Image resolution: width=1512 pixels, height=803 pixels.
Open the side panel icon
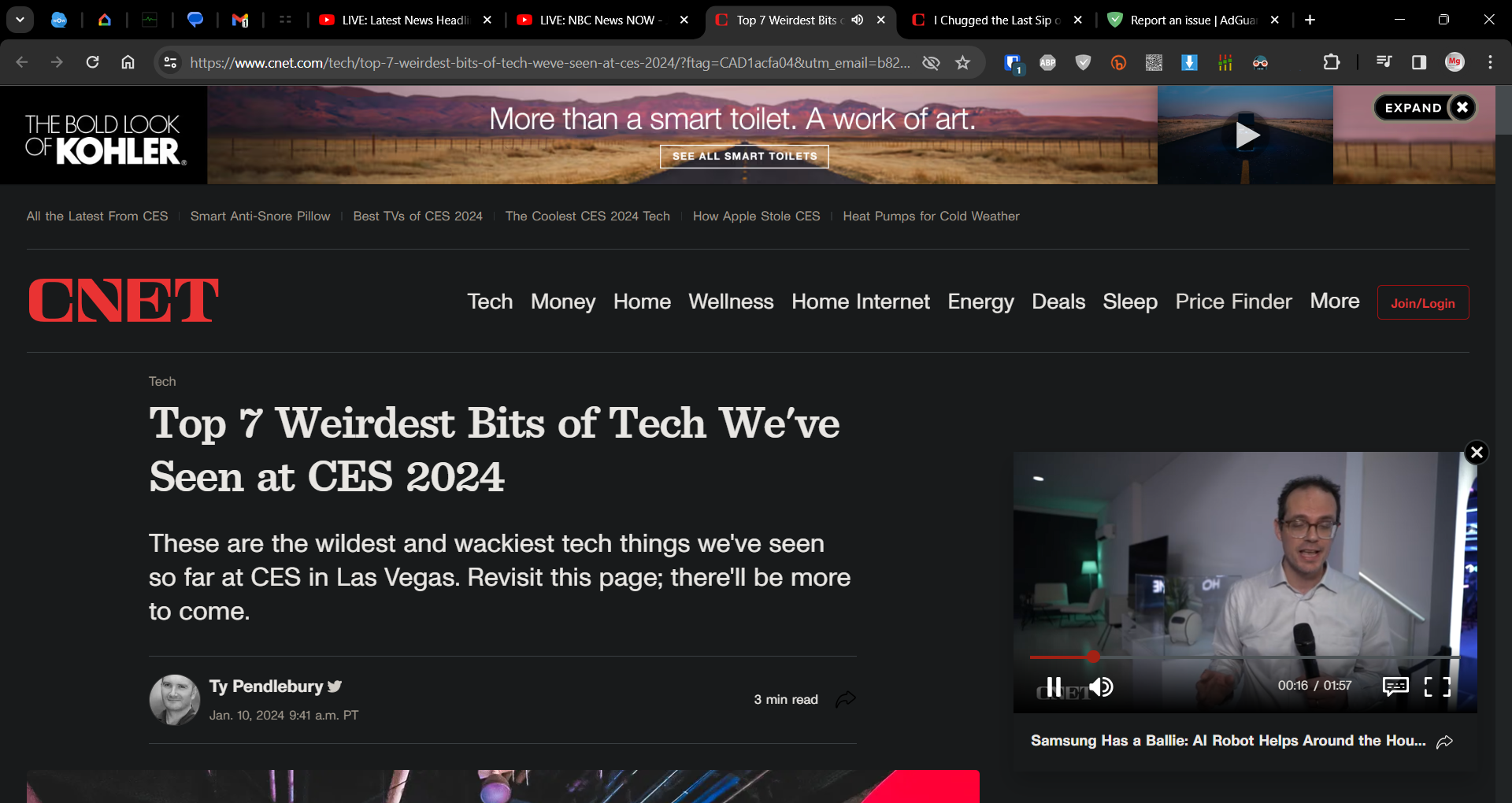point(1419,62)
